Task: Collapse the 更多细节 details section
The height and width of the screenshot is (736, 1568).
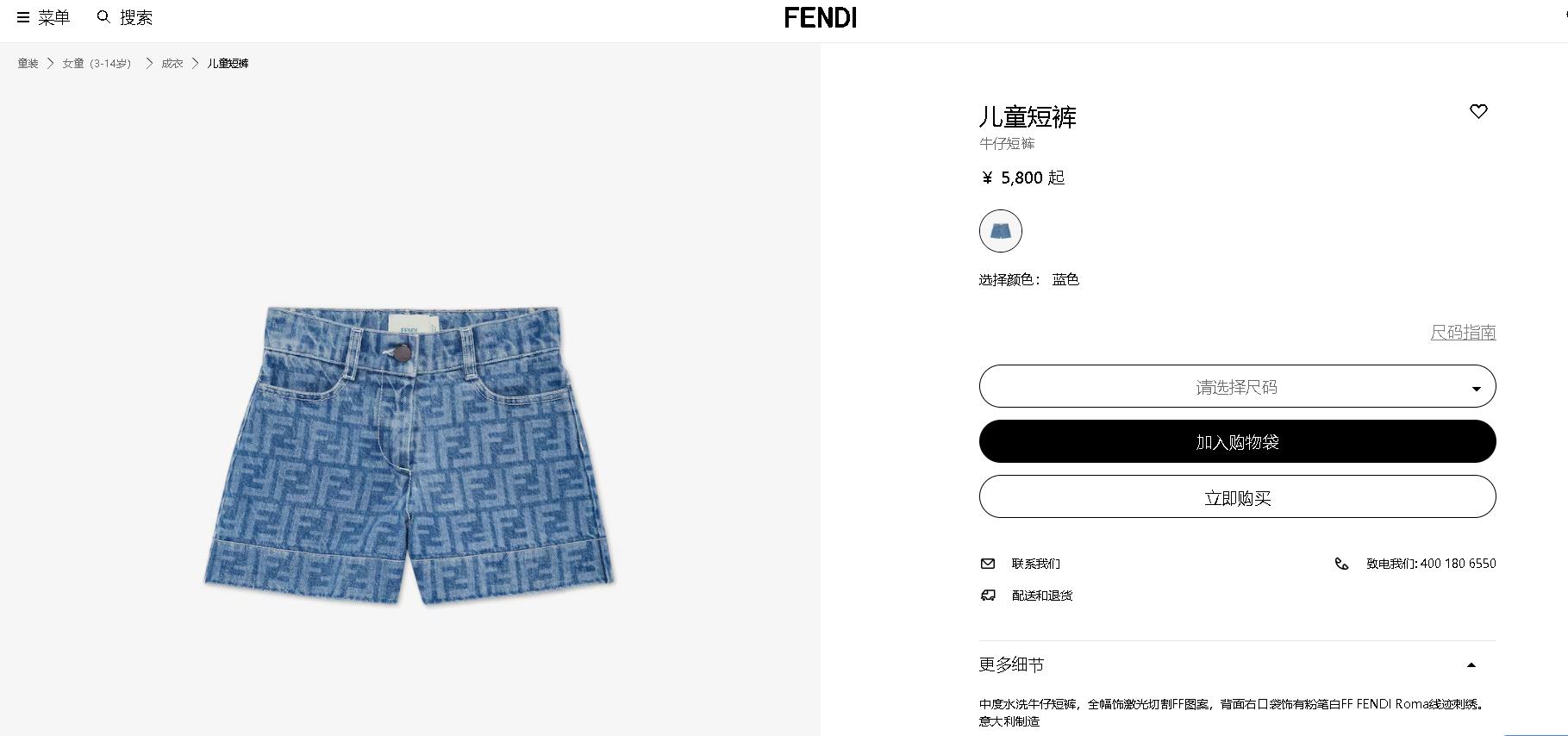Action: (1471, 664)
